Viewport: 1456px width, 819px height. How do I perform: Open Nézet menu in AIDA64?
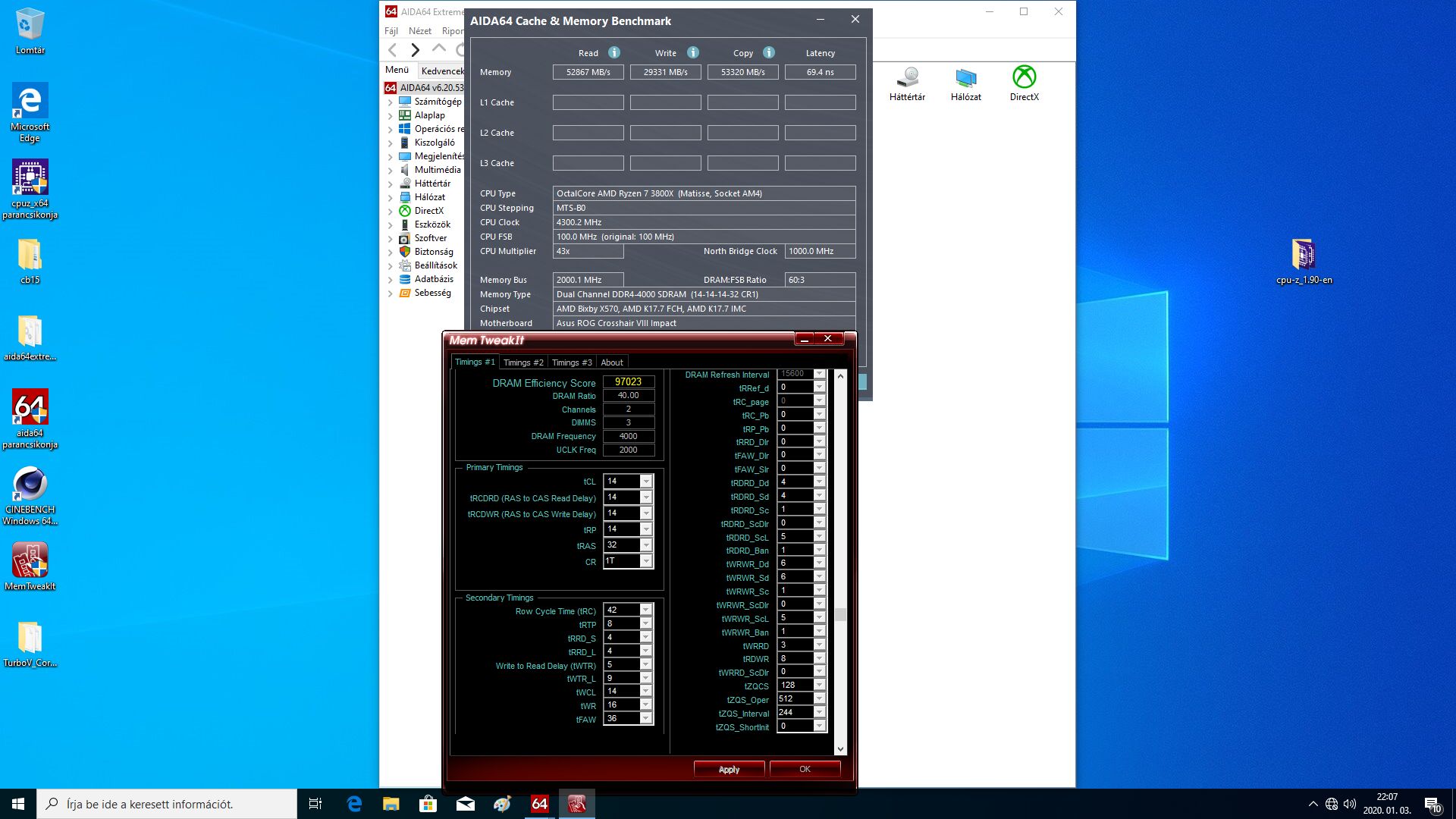420,31
